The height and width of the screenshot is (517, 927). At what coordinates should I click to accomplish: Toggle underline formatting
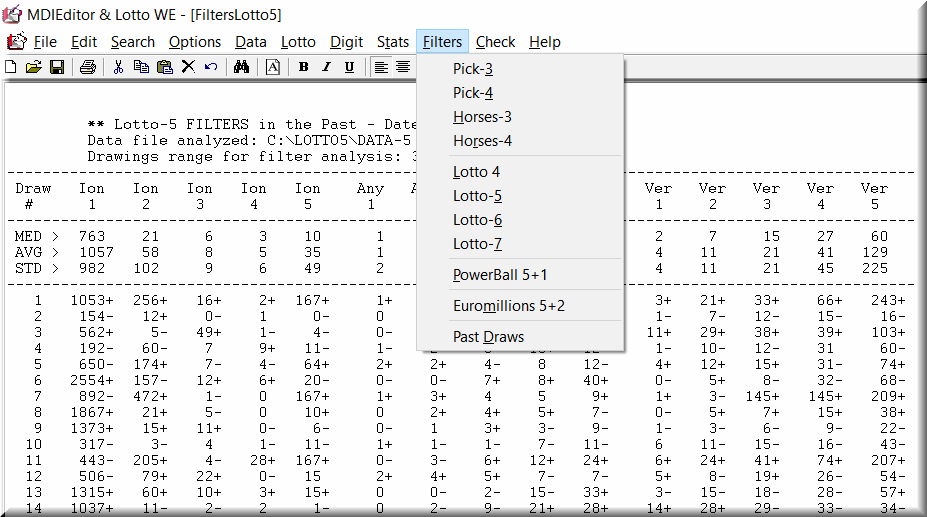(x=349, y=67)
